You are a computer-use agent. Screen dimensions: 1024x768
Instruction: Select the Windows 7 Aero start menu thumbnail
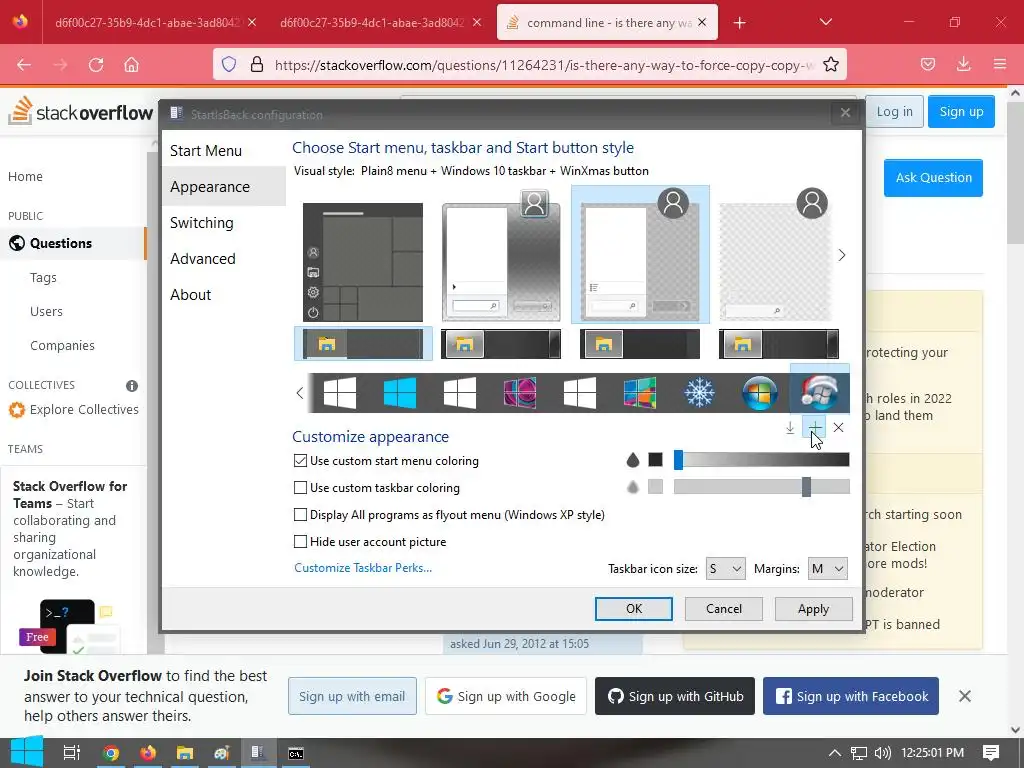point(501,255)
